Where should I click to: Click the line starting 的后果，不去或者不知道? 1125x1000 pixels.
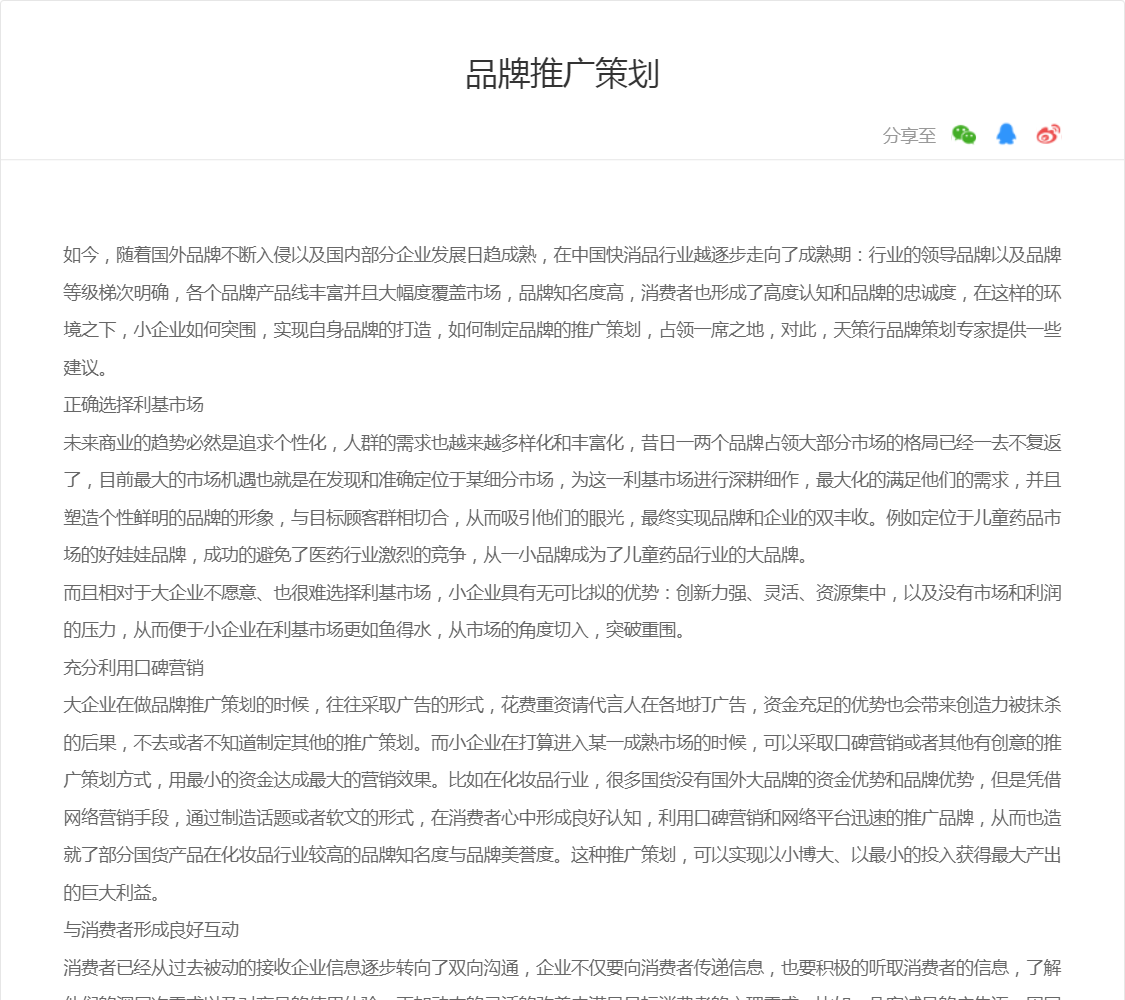pyautogui.click(x=562, y=742)
